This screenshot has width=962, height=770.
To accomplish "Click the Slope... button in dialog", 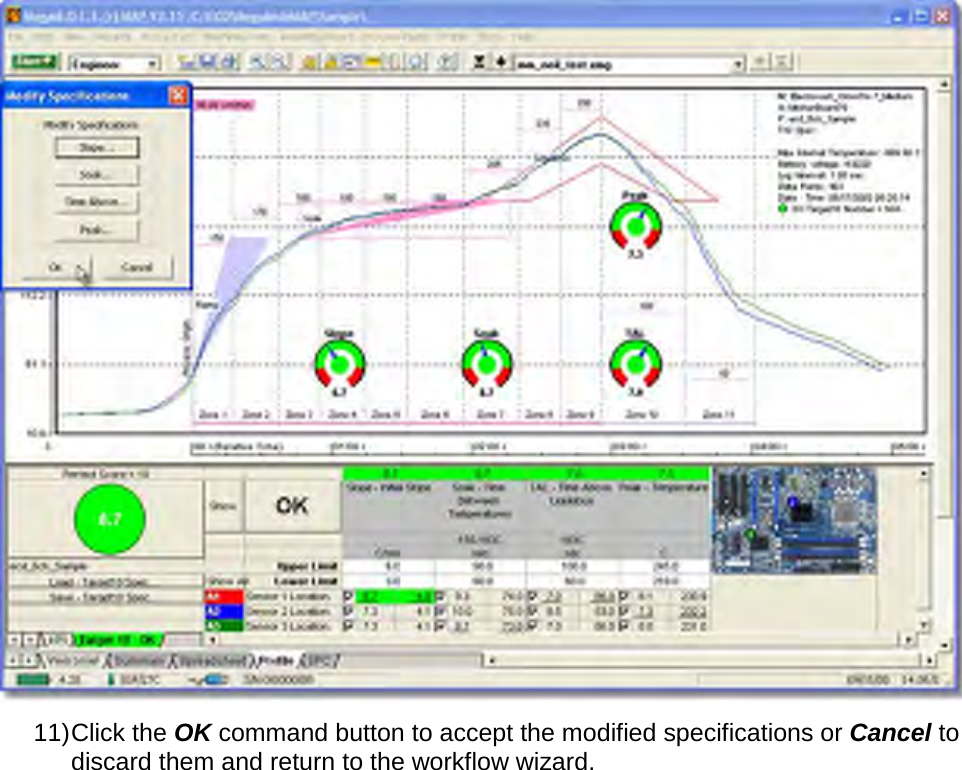I will click(97, 147).
